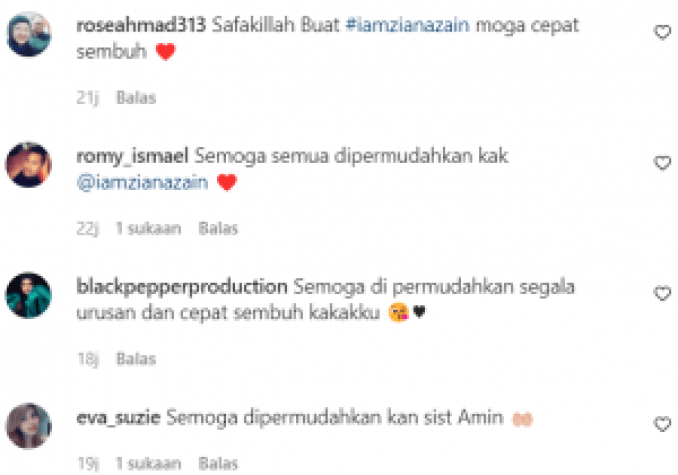Image resolution: width=678 pixels, height=475 pixels.
Task: View '1 sukaan' on eva_suzie's comment
Action: 148,464
